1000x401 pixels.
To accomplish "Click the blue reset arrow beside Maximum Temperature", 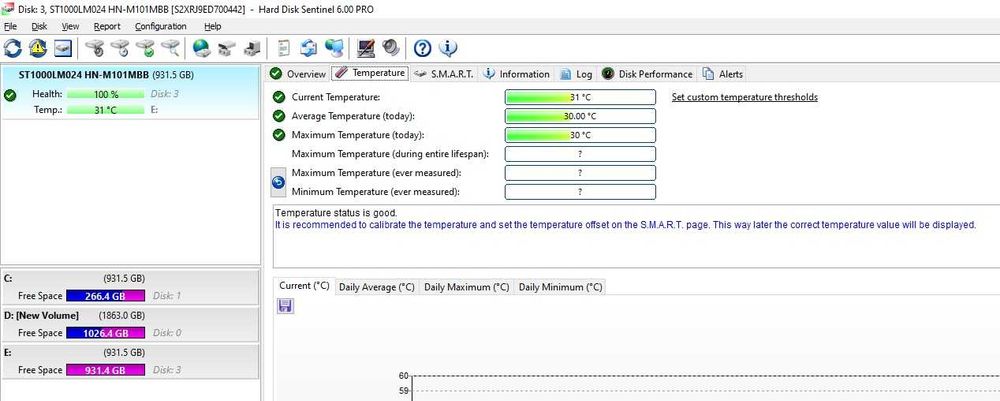I will (x=278, y=182).
